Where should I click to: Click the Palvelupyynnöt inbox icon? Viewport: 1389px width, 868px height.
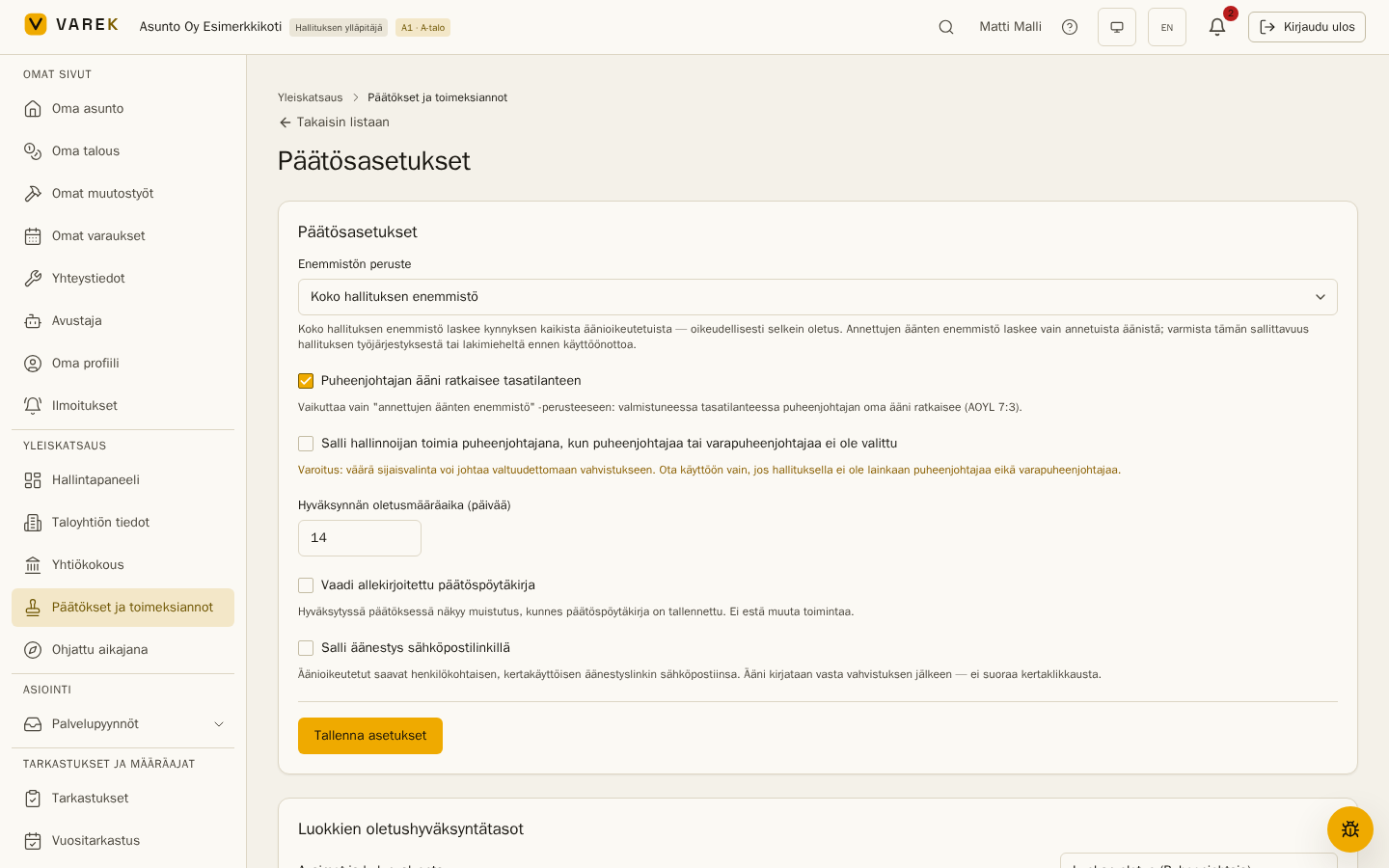click(33, 724)
